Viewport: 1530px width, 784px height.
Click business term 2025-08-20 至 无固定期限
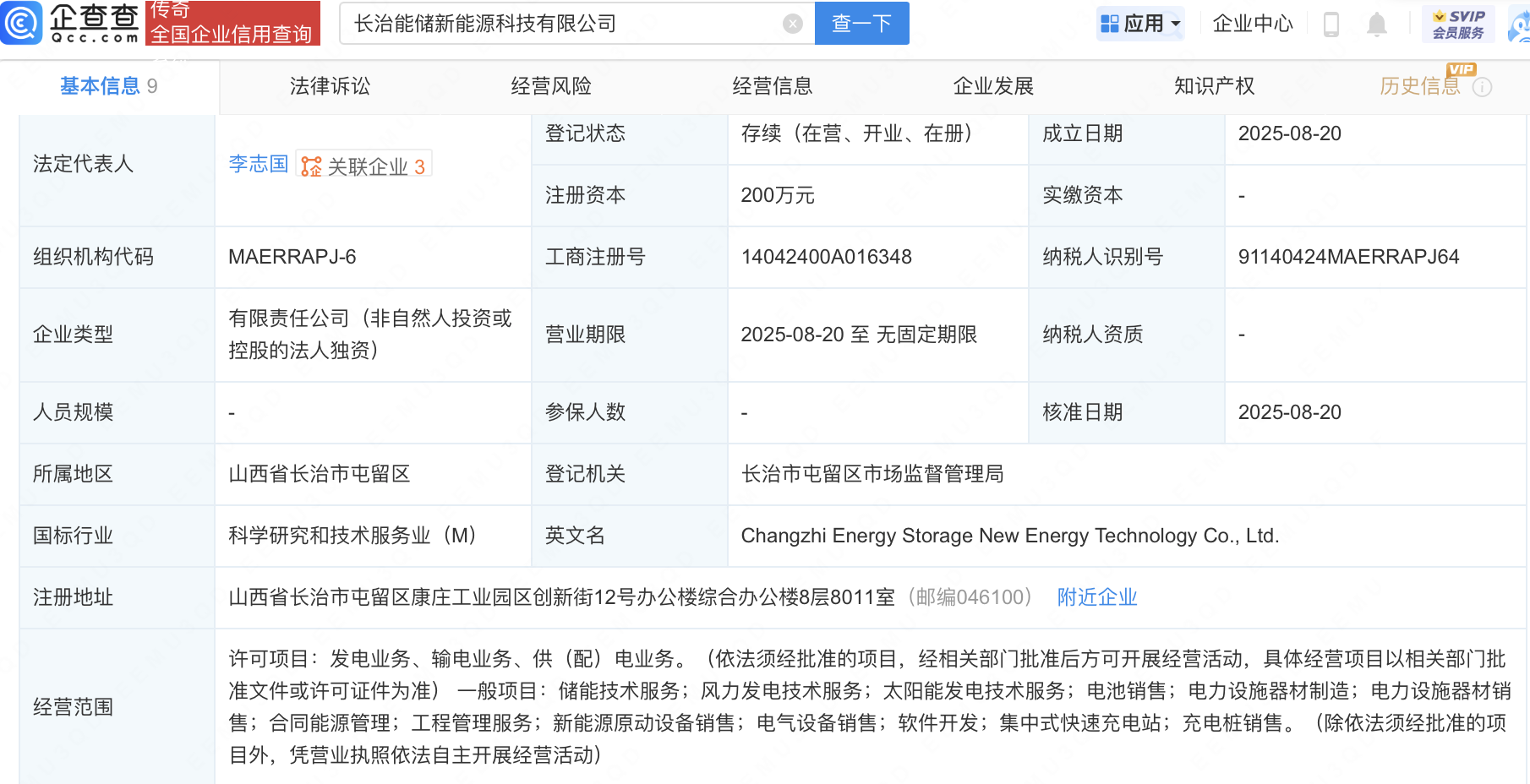tap(859, 335)
